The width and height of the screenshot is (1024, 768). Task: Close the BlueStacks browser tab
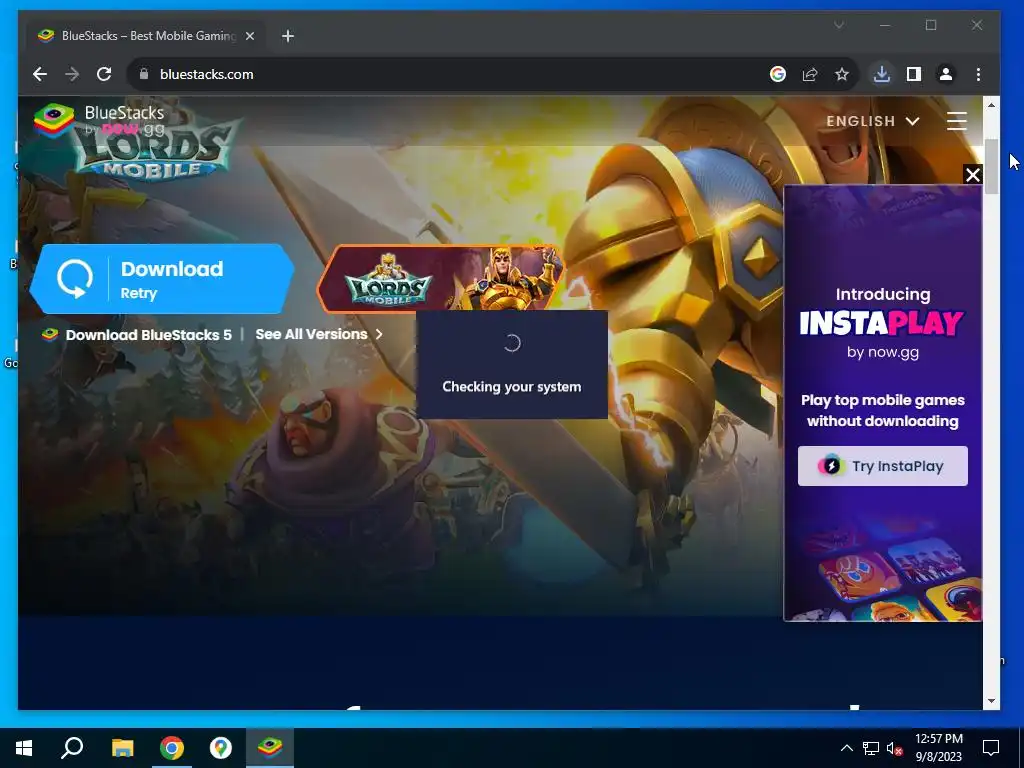(x=249, y=36)
